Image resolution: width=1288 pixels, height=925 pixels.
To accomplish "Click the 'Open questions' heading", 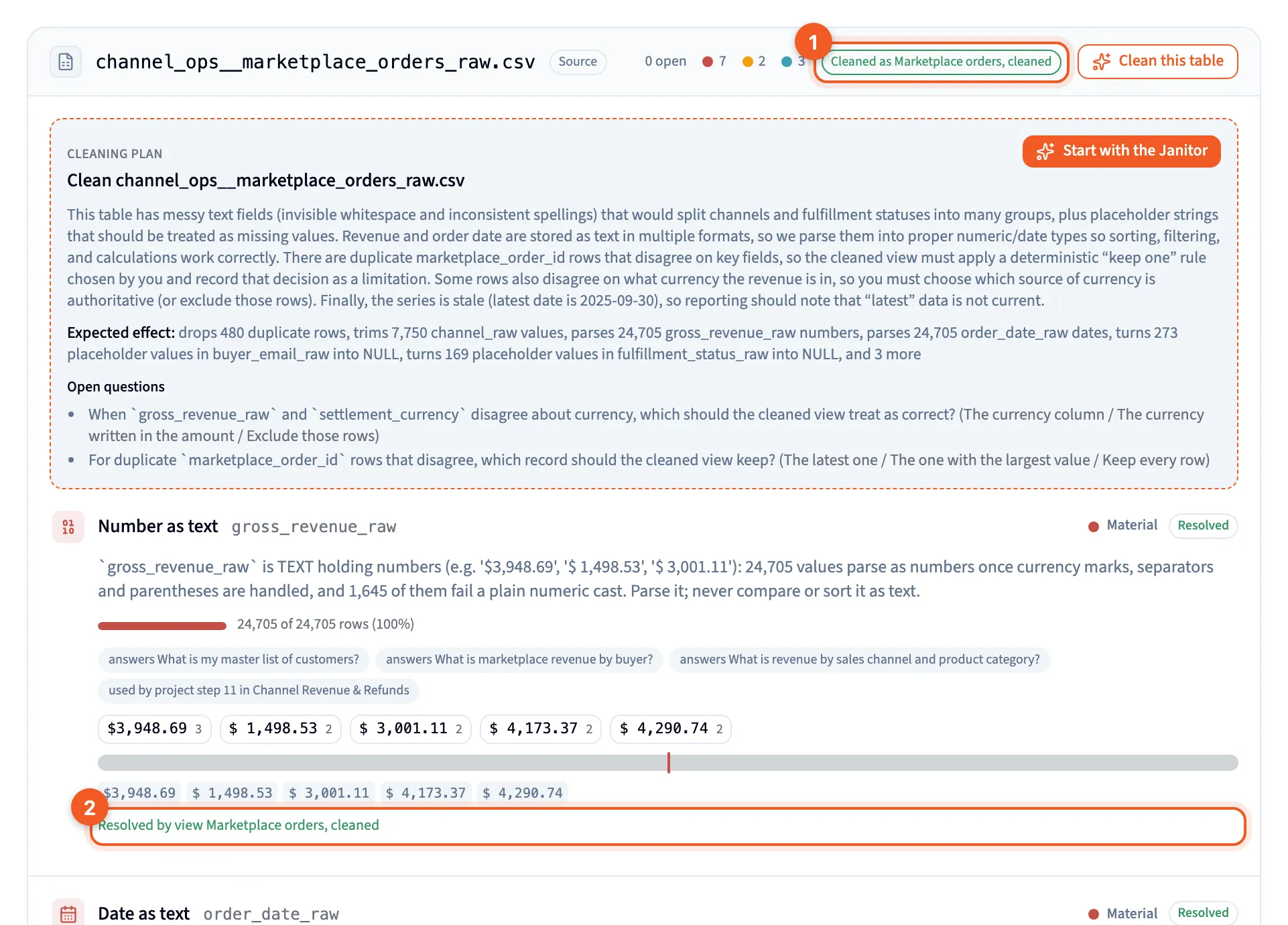I will click(x=116, y=387).
